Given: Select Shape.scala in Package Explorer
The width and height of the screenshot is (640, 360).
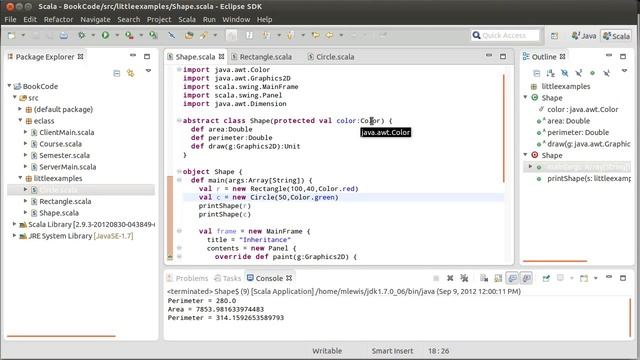Looking at the screenshot, I should tap(59, 213).
